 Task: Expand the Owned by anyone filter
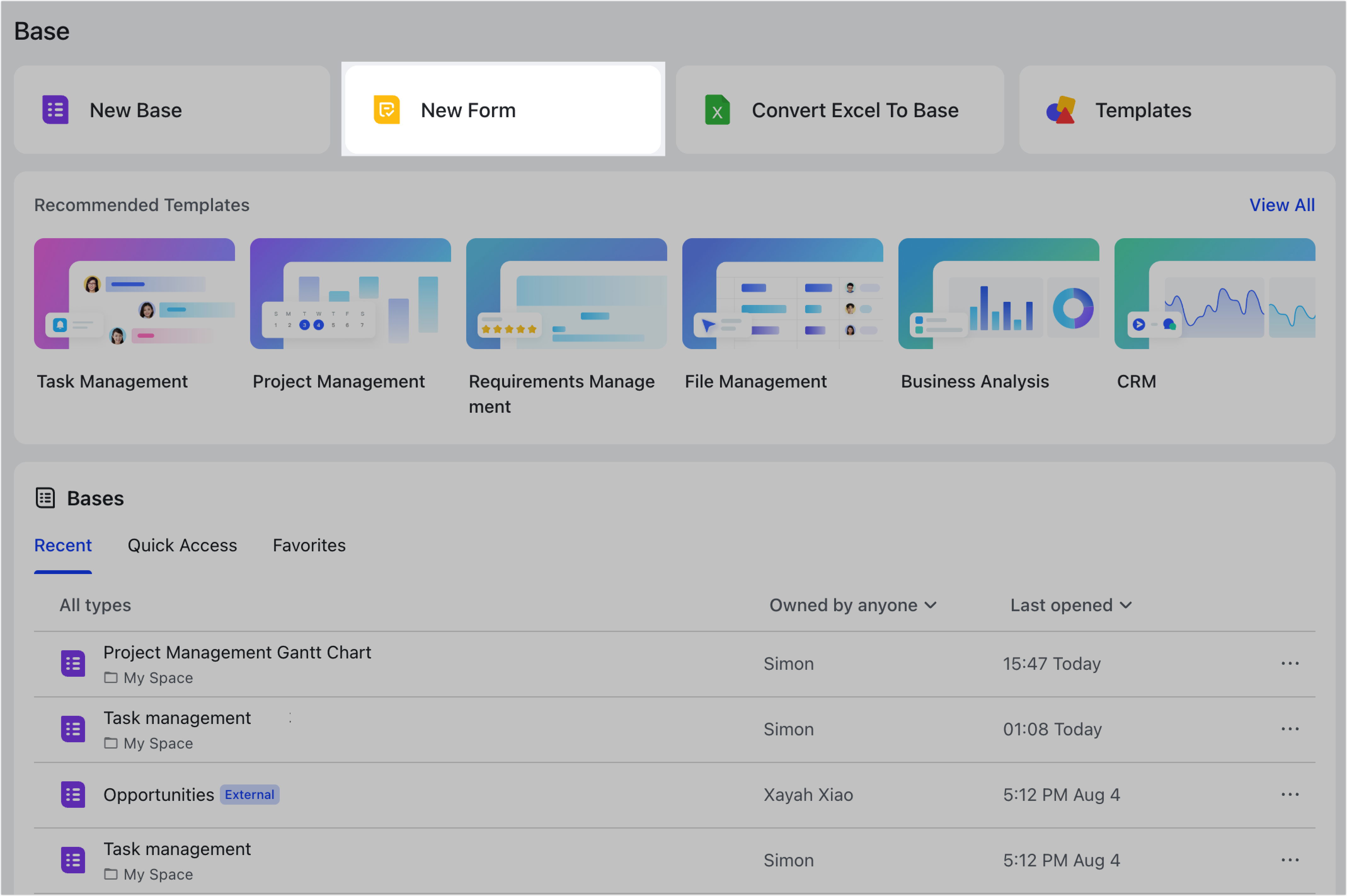coord(853,605)
